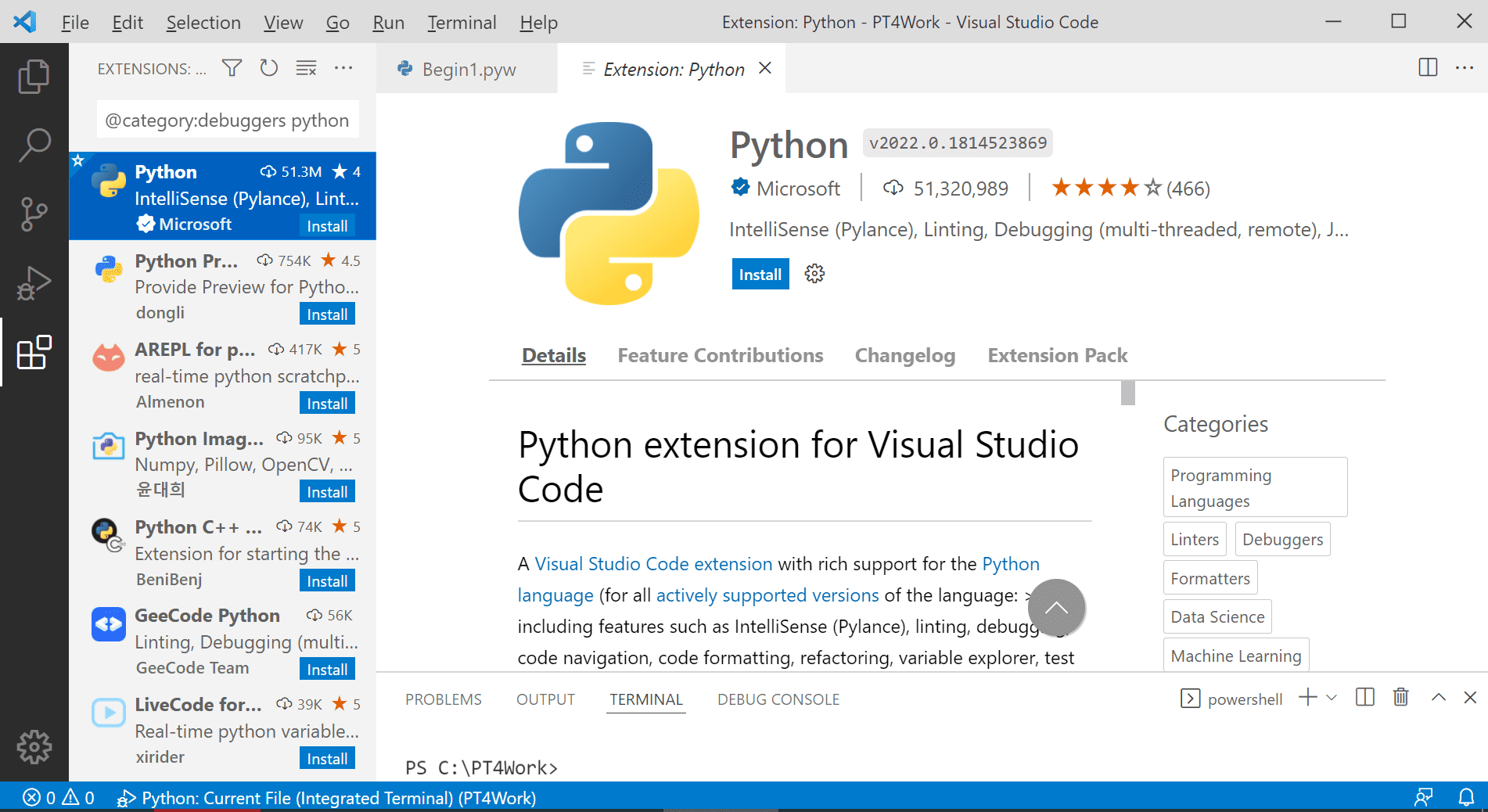Switch to PROBLEMS panel tab
Viewport: 1488px width, 812px height.
(444, 699)
